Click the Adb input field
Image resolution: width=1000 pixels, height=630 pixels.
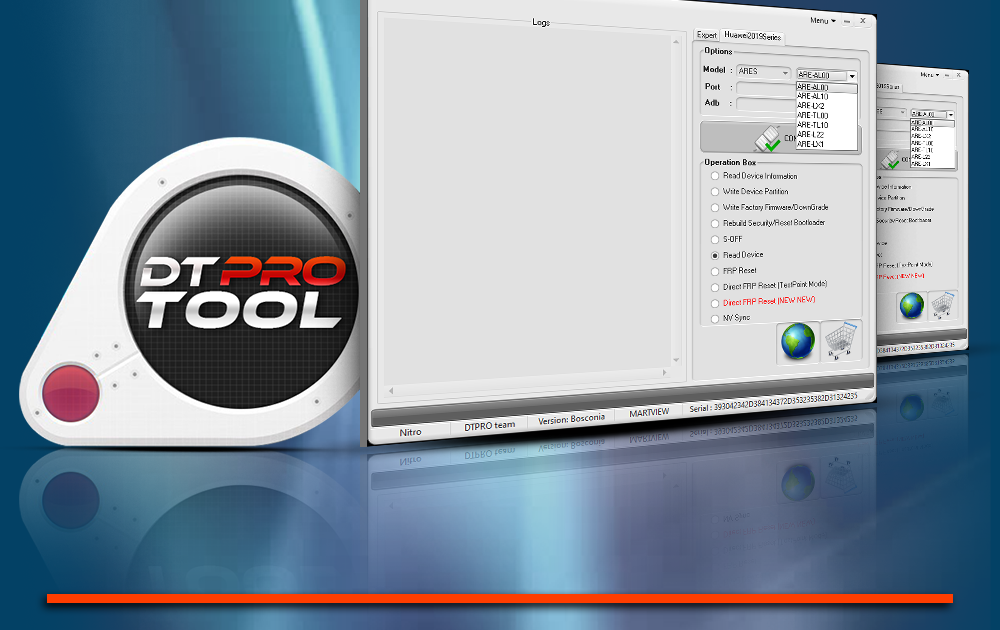click(x=766, y=104)
